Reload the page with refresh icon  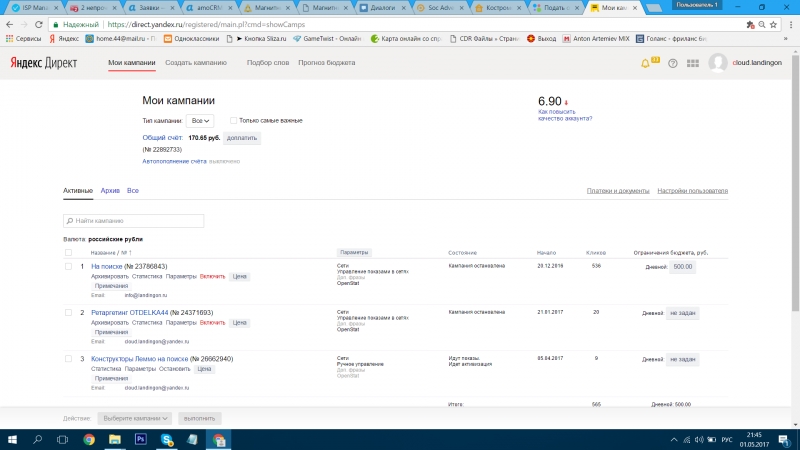[x=39, y=24]
